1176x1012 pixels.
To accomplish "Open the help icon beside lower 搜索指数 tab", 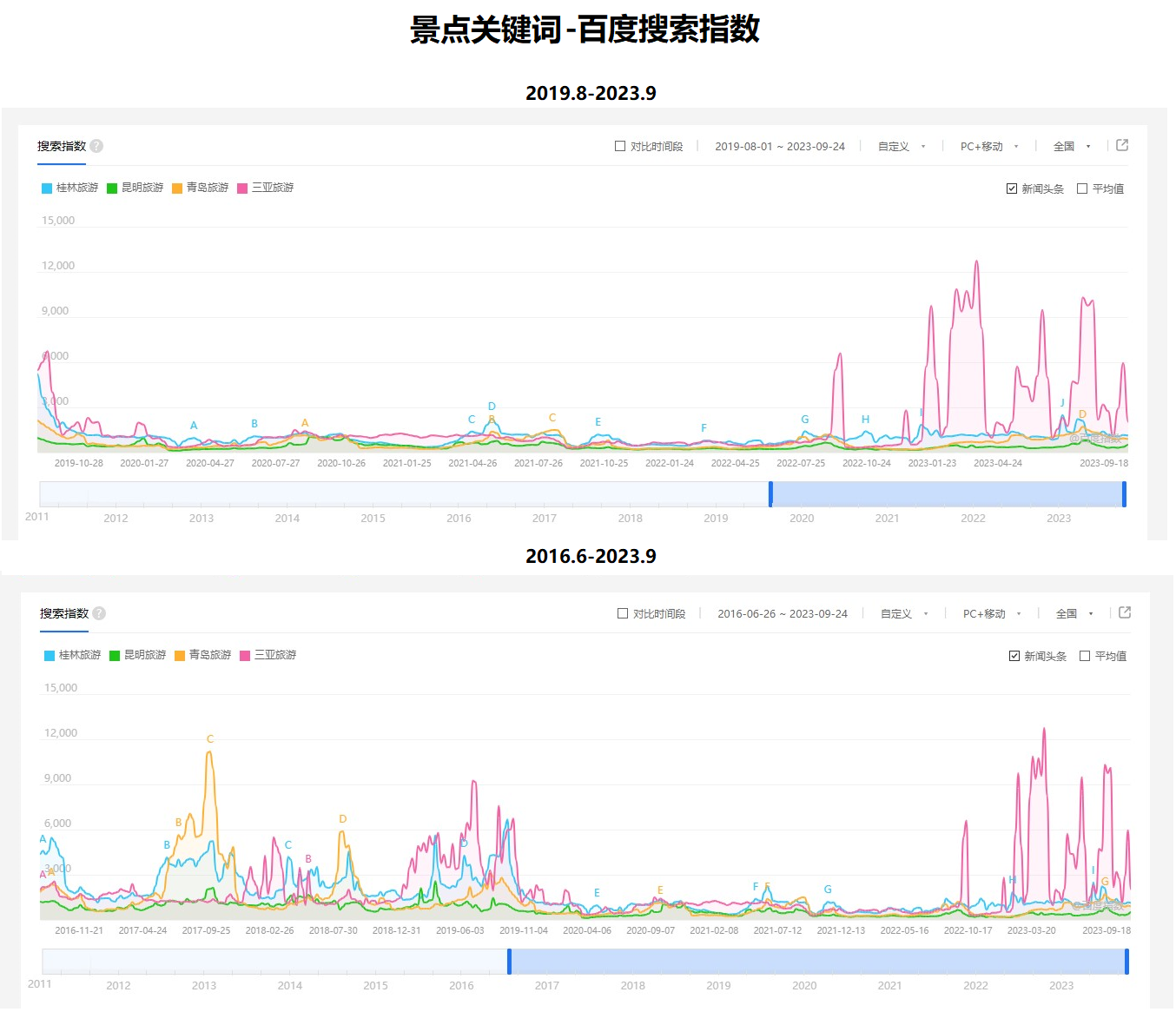I will tap(99, 613).
